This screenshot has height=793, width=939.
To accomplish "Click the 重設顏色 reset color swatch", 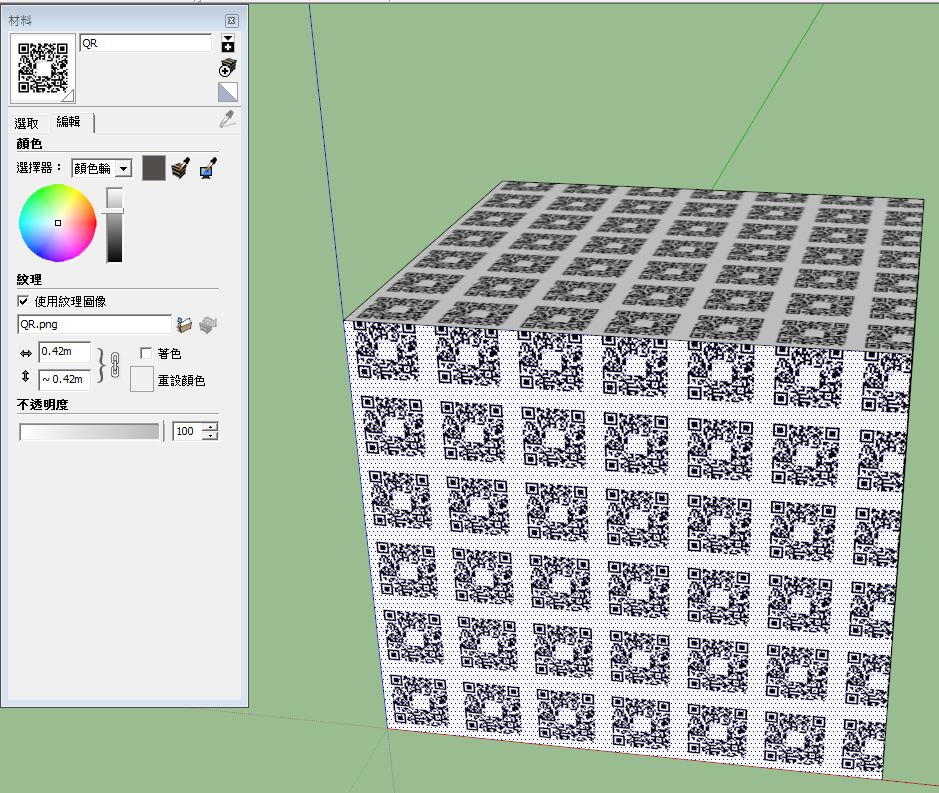I will coord(142,379).
